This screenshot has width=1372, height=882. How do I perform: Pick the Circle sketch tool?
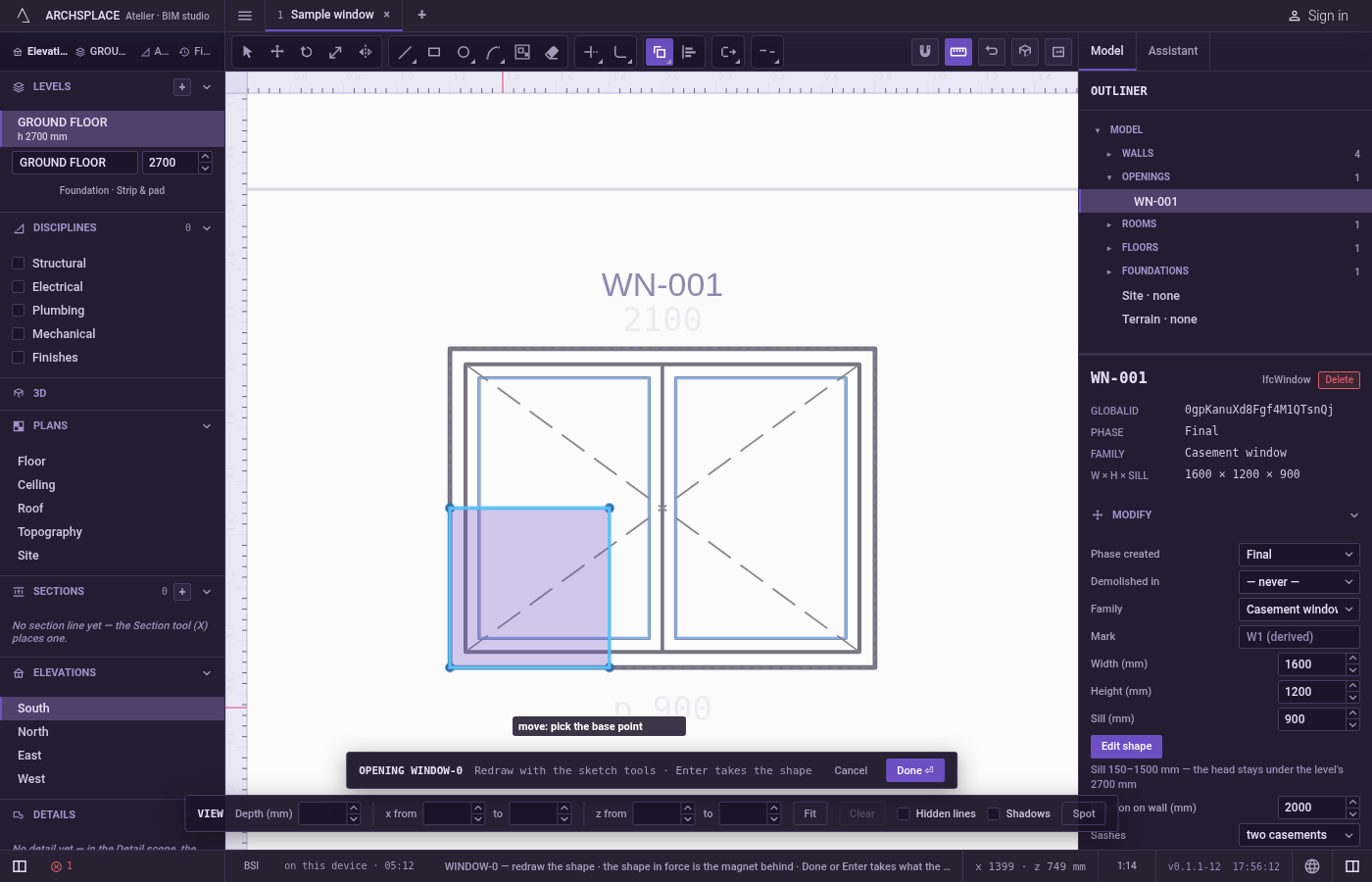point(464,52)
